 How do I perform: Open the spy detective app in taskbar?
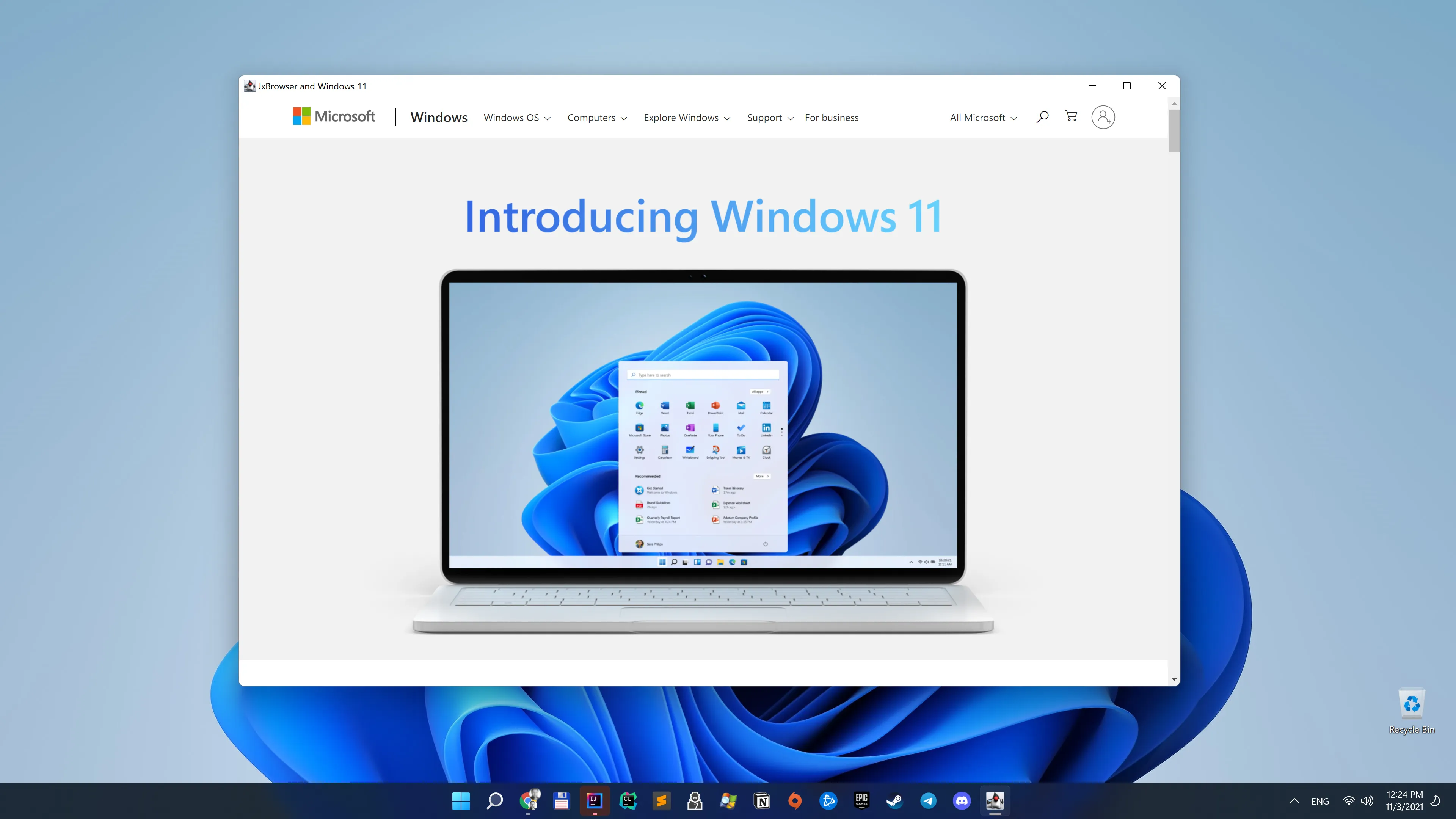(x=695, y=800)
